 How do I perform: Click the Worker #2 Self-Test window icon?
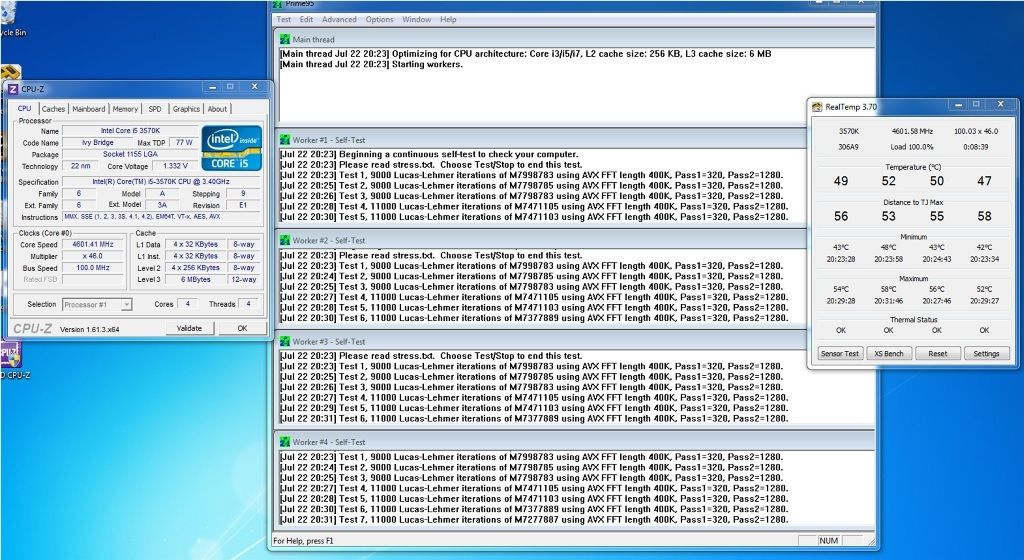(285, 240)
